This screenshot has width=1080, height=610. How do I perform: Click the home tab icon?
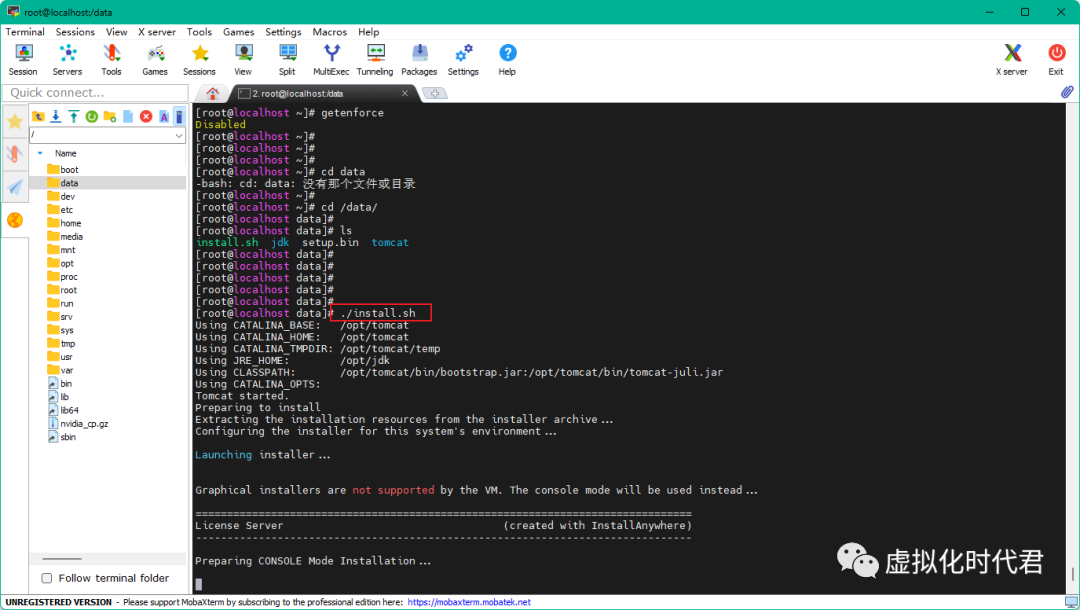coord(213,93)
